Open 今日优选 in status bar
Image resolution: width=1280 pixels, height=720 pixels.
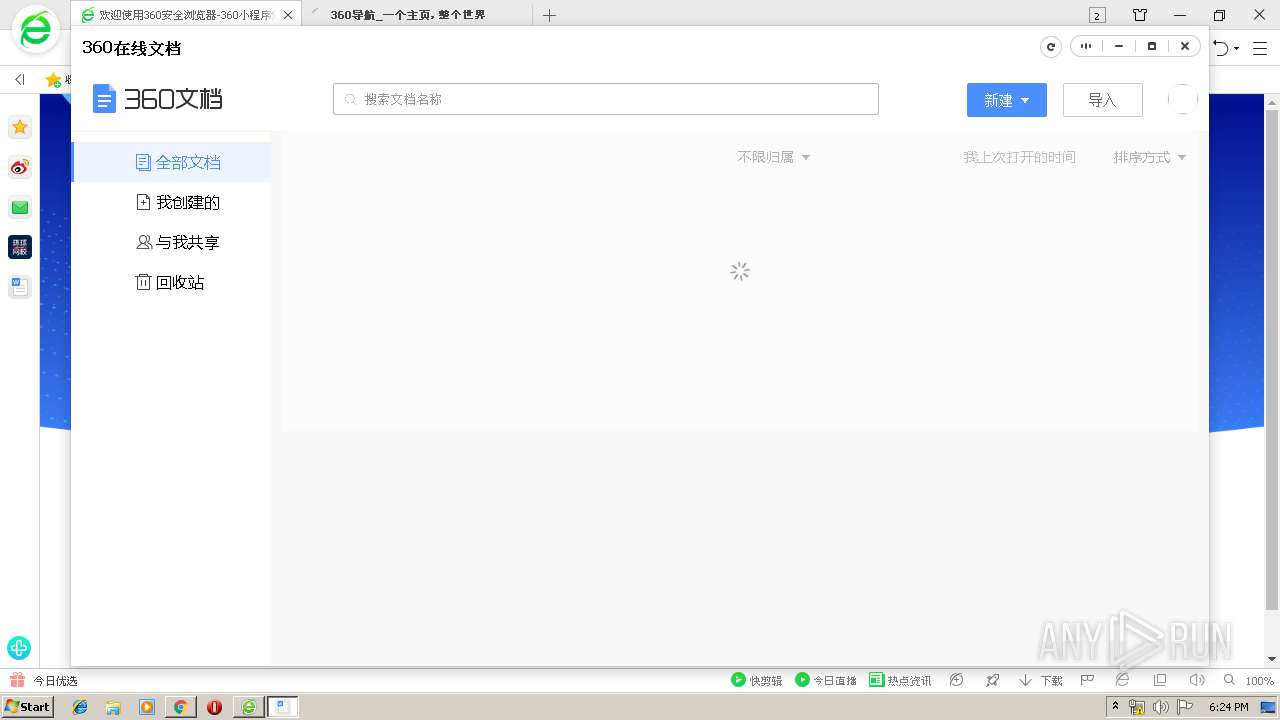44,680
